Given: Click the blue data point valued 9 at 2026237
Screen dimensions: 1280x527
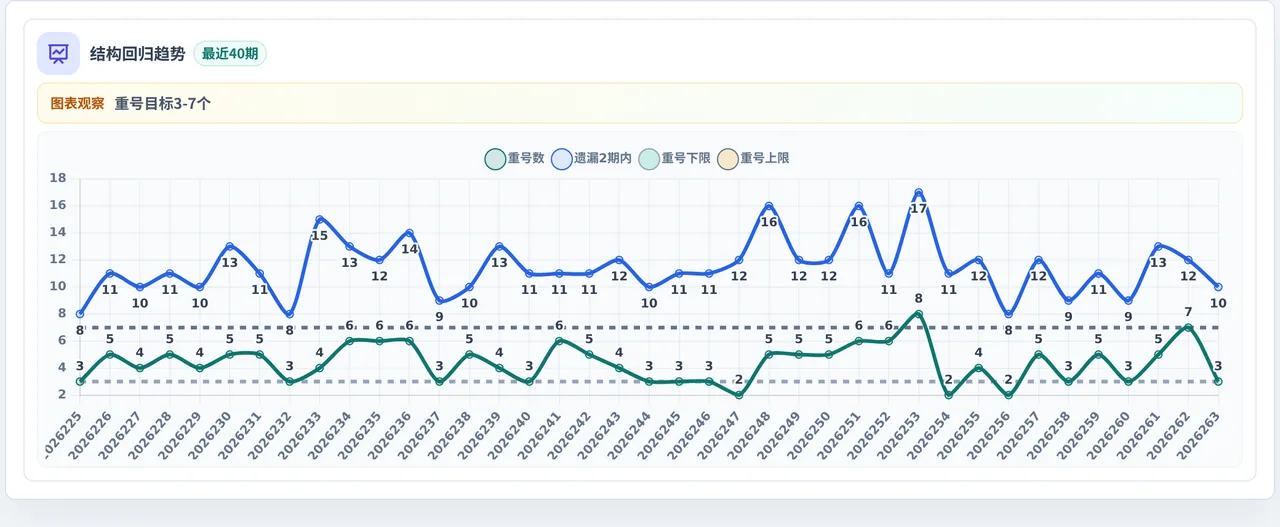Looking at the screenshot, I should point(439,301).
